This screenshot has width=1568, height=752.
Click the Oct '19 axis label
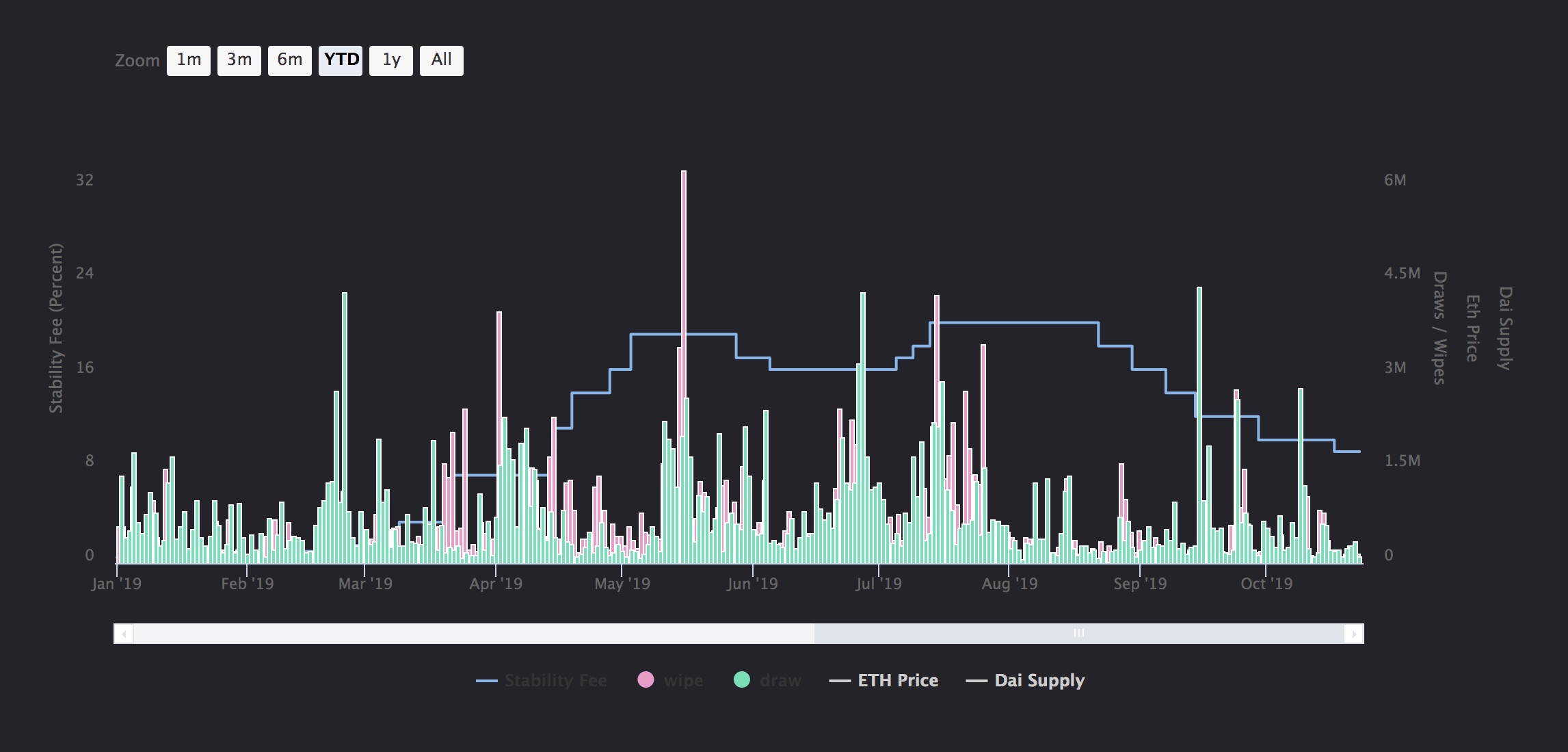tap(1266, 584)
